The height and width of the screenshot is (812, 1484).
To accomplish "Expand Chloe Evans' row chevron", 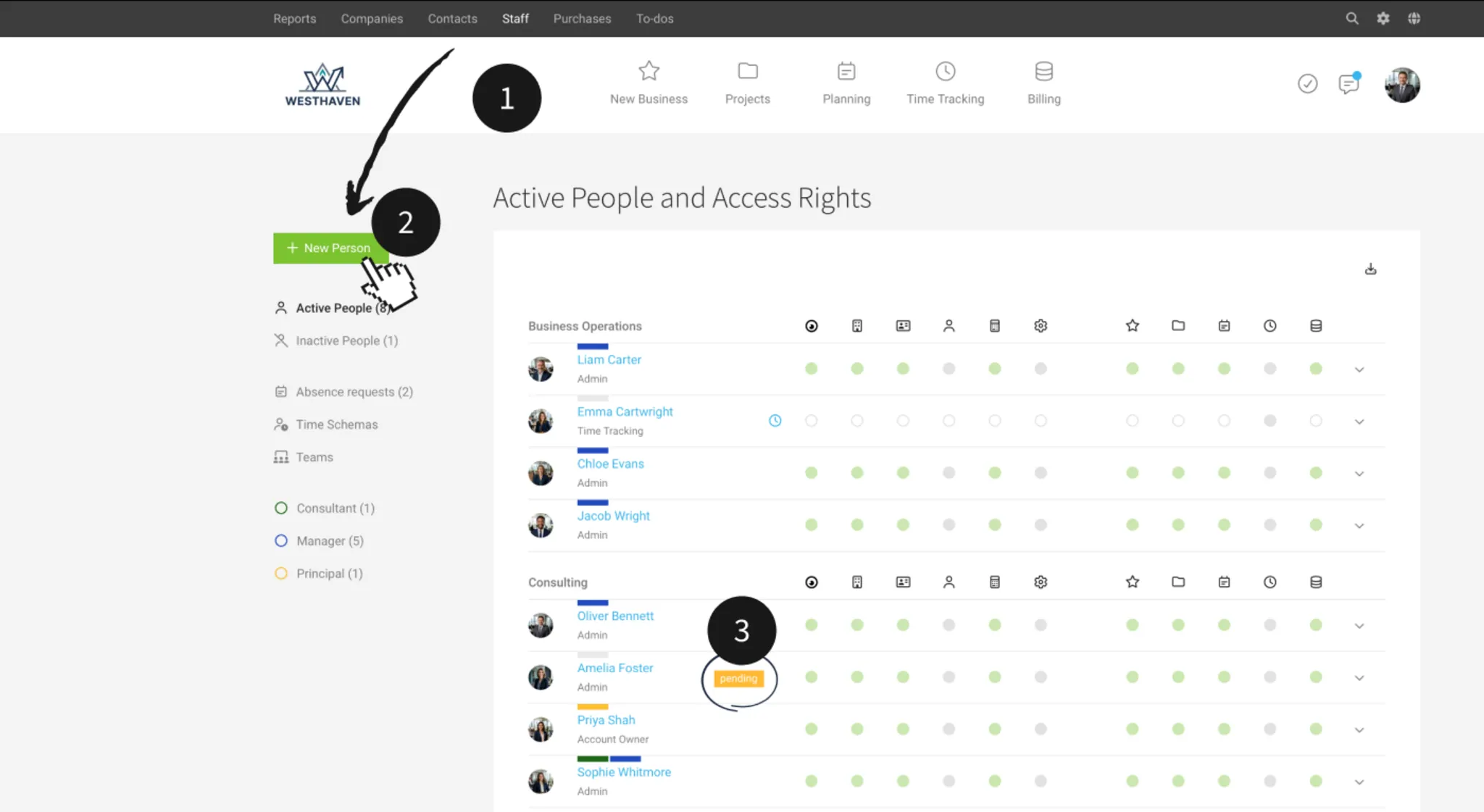I will click(1359, 474).
